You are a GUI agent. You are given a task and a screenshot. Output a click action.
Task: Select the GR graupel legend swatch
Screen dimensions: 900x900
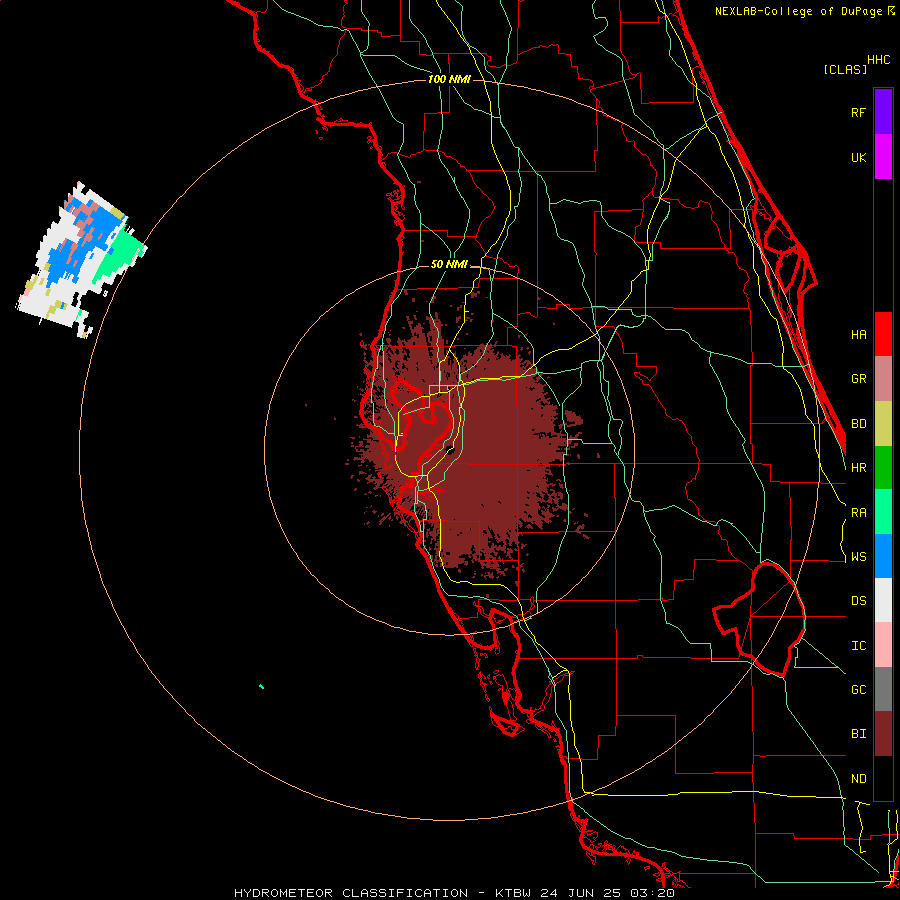[883, 379]
